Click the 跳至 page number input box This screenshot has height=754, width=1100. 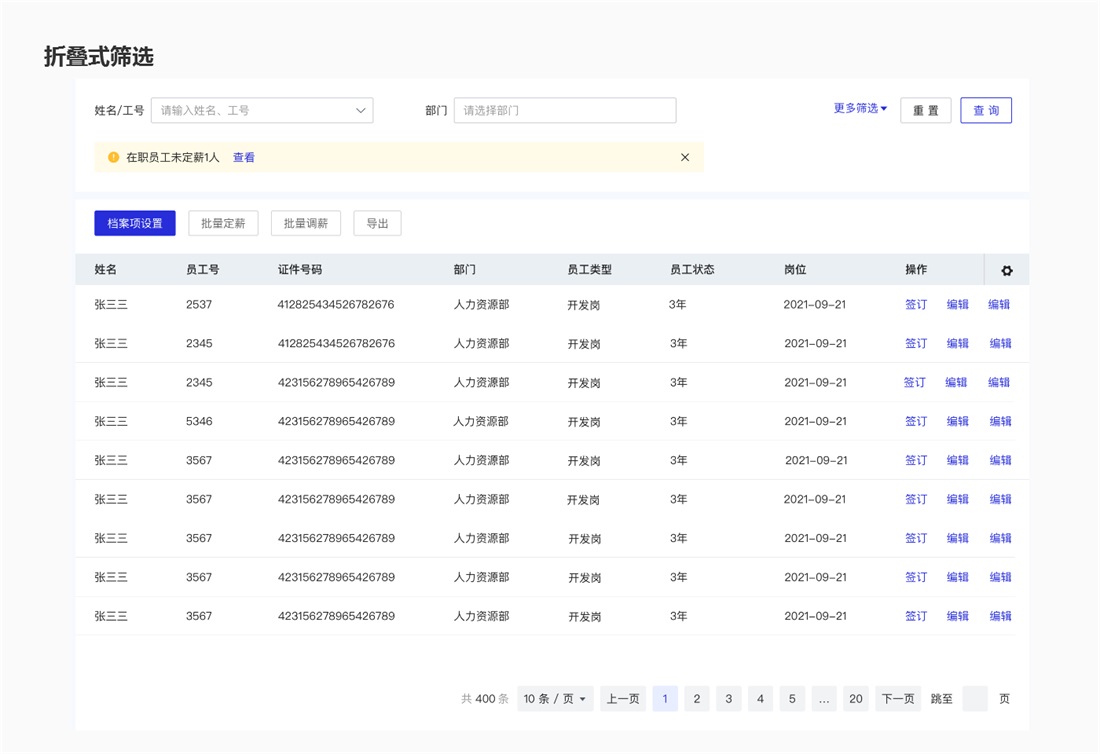(x=974, y=699)
